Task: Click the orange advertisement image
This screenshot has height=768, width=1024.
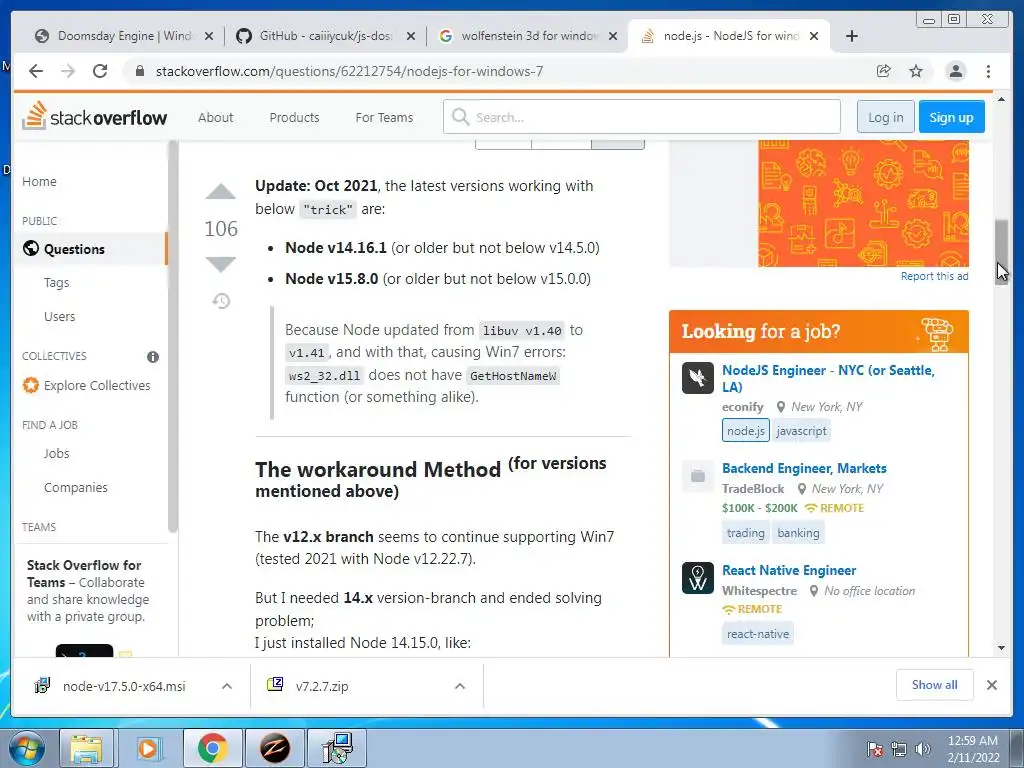Action: click(x=863, y=203)
